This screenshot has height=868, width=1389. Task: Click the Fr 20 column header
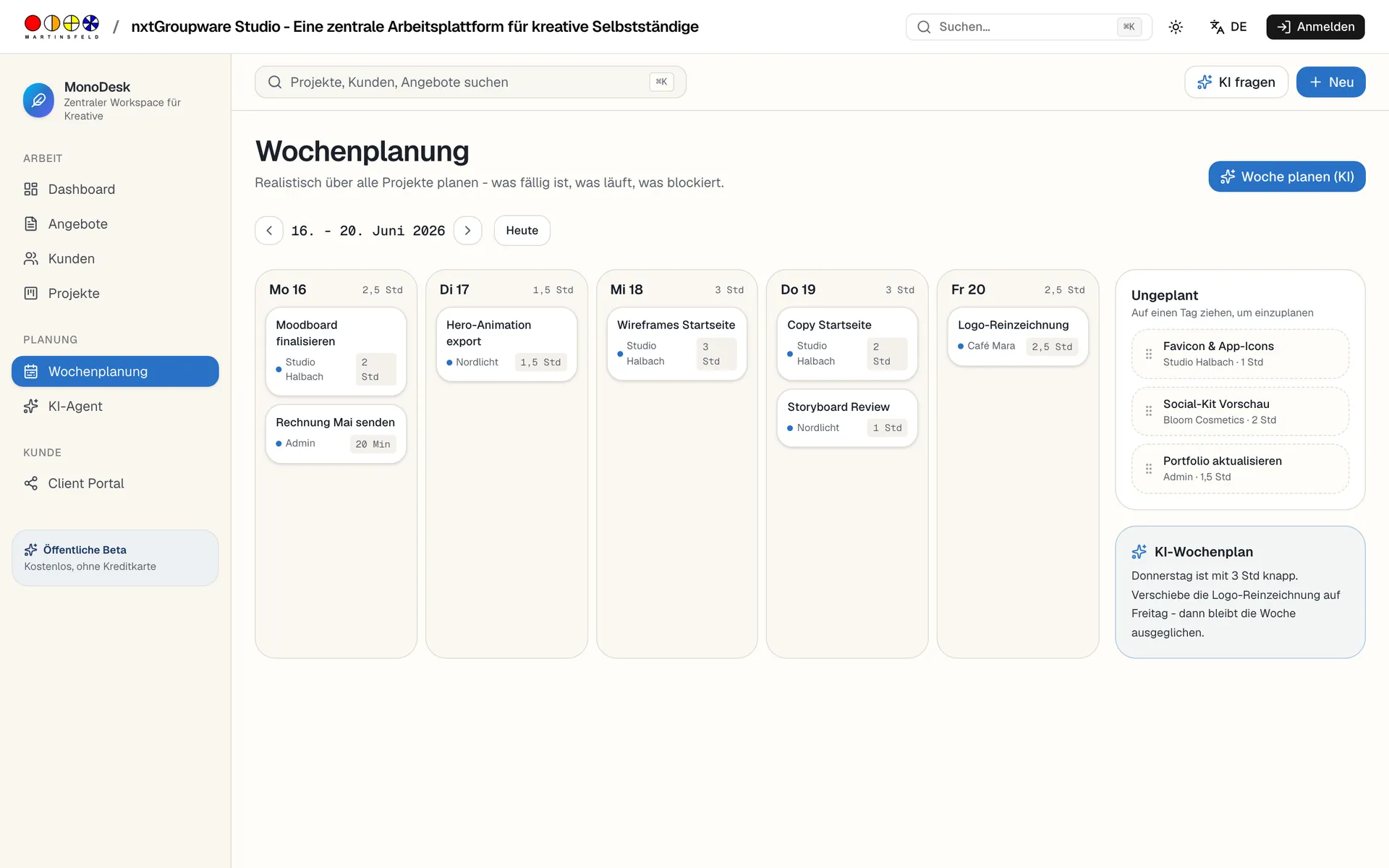1018,289
